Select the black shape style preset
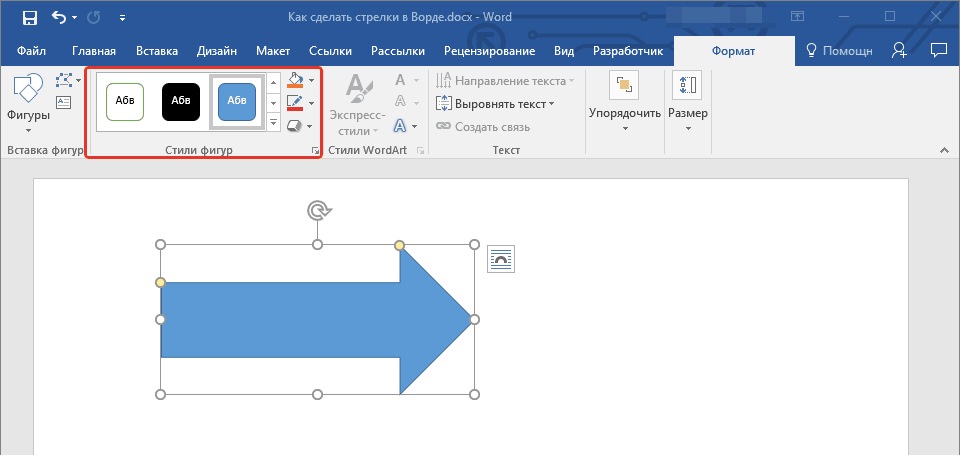Viewport: 960px width, 455px height. tap(181, 101)
